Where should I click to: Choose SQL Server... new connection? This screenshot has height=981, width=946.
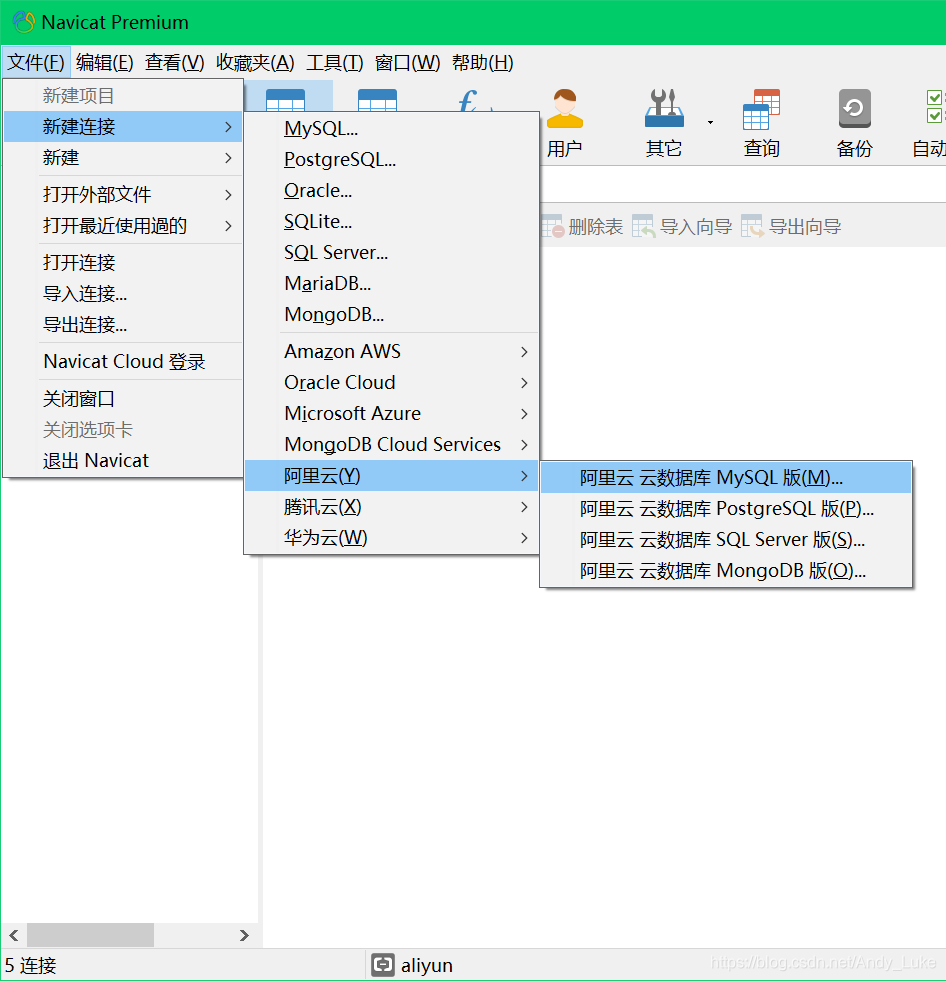point(392,253)
